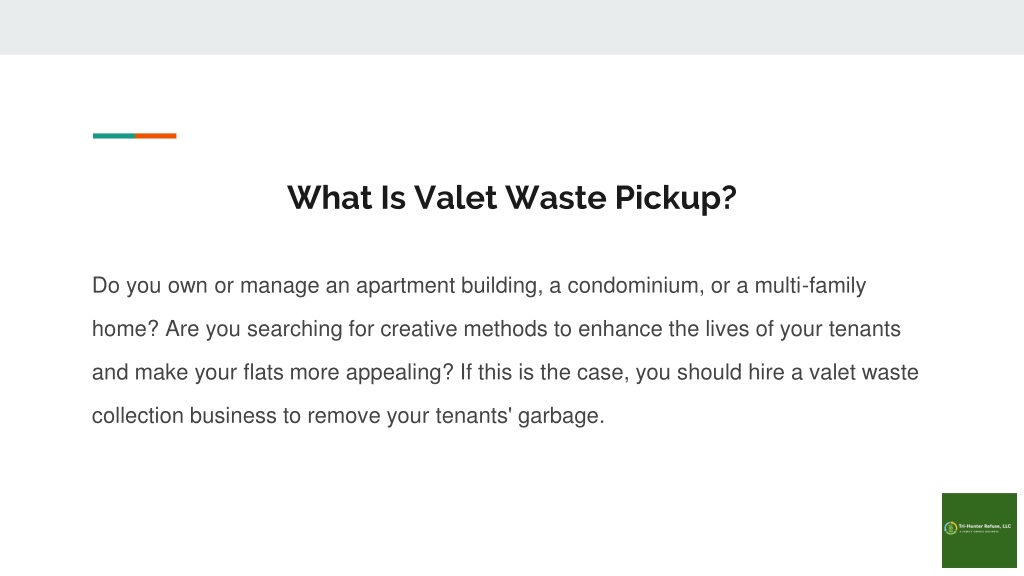Click the orange accent line segment

pos(156,136)
